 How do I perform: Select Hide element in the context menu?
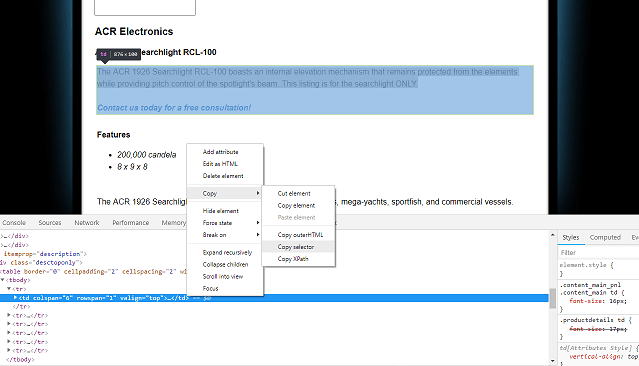click(x=220, y=211)
